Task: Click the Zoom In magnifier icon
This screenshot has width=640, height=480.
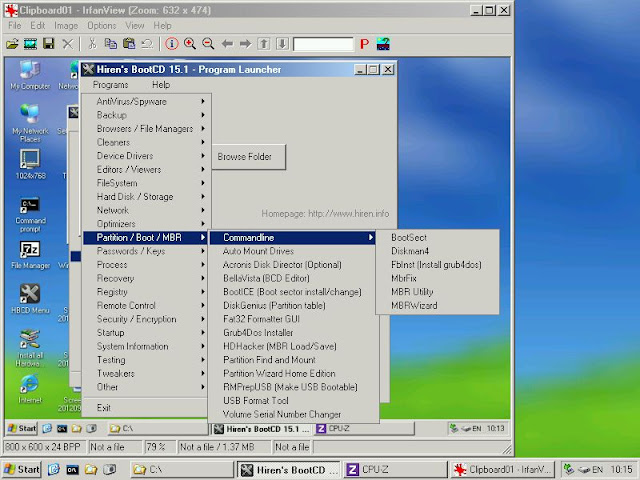Action: [190, 44]
